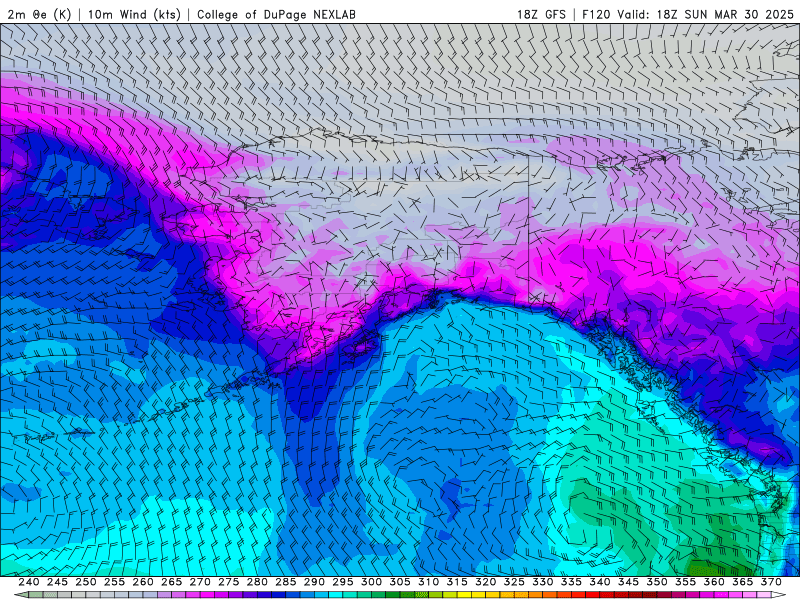
Task: Click the gray swatch below 250
Action: click(x=93, y=595)
